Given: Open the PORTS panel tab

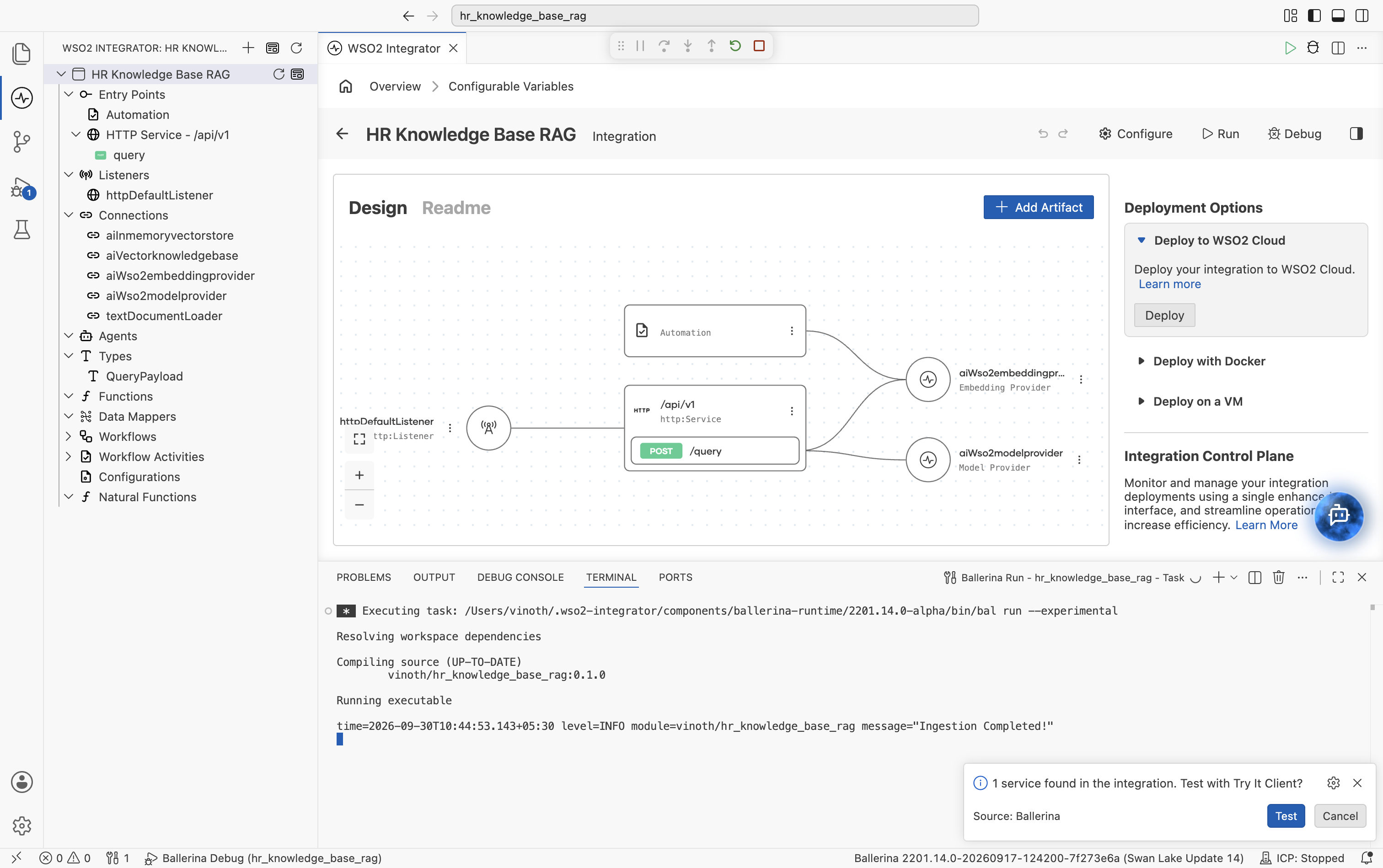Looking at the screenshot, I should [675, 578].
